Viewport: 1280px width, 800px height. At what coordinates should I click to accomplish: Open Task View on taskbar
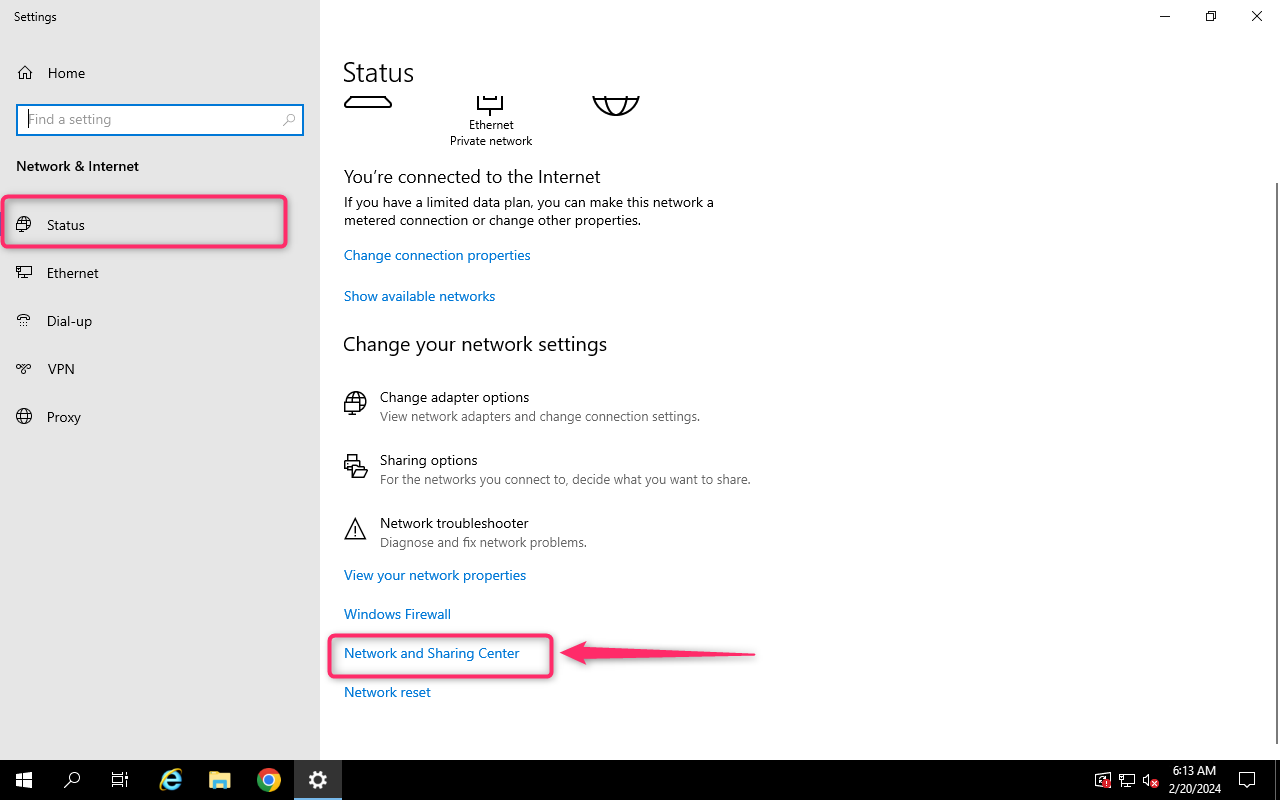120,780
